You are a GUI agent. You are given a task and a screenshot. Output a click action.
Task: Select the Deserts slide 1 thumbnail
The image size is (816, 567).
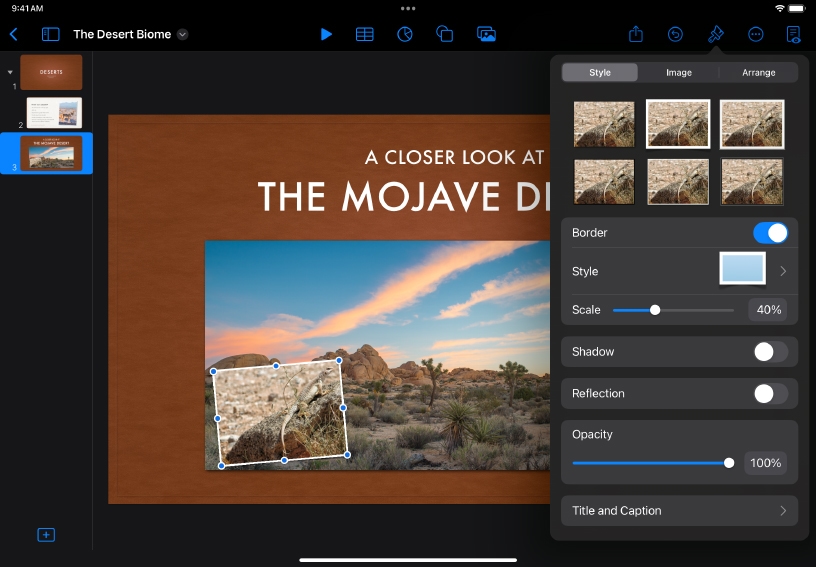pos(51,72)
